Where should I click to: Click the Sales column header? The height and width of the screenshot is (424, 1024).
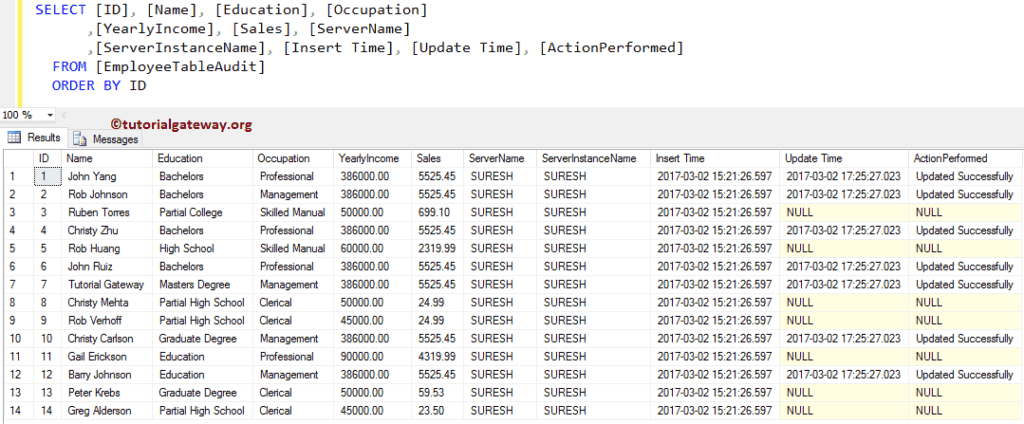point(438,158)
